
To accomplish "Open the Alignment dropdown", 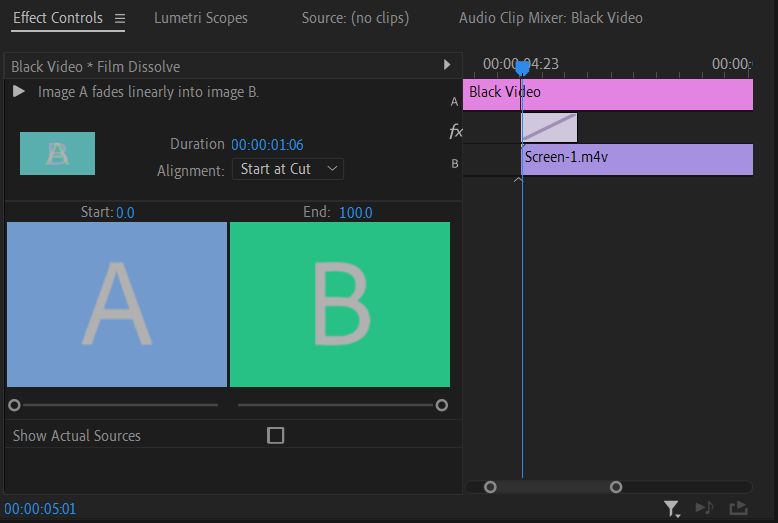I will click(288, 169).
